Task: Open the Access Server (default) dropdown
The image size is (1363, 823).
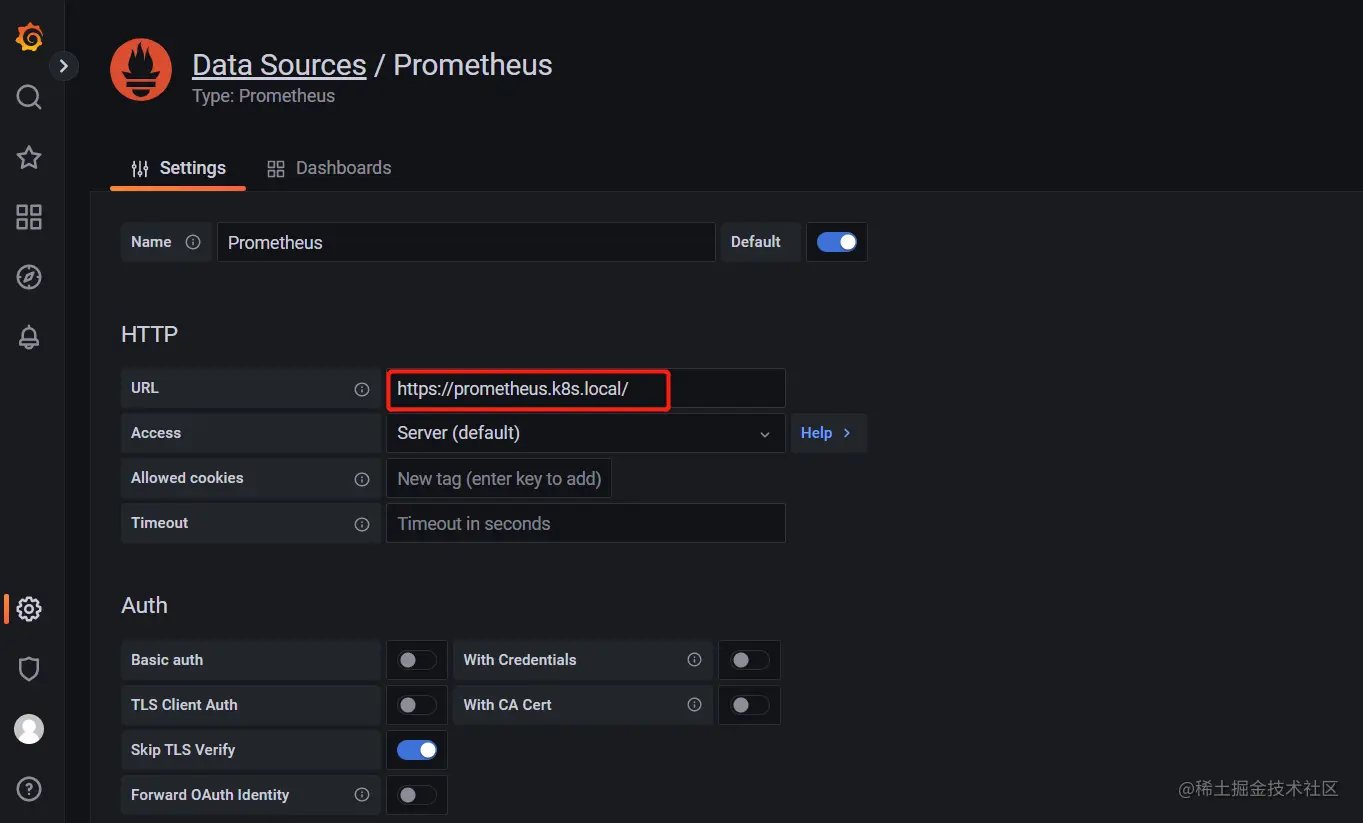Action: (x=585, y=433)
